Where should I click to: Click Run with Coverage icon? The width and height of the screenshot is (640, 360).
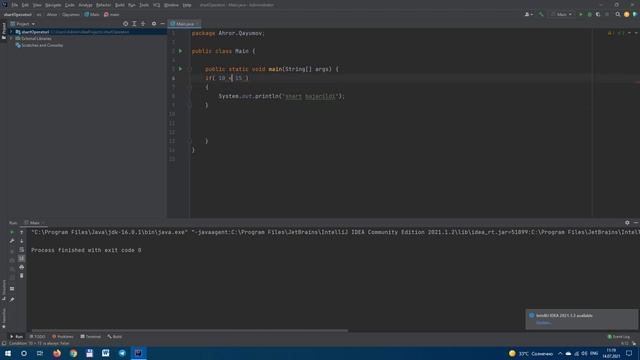[x=598, y=14]
